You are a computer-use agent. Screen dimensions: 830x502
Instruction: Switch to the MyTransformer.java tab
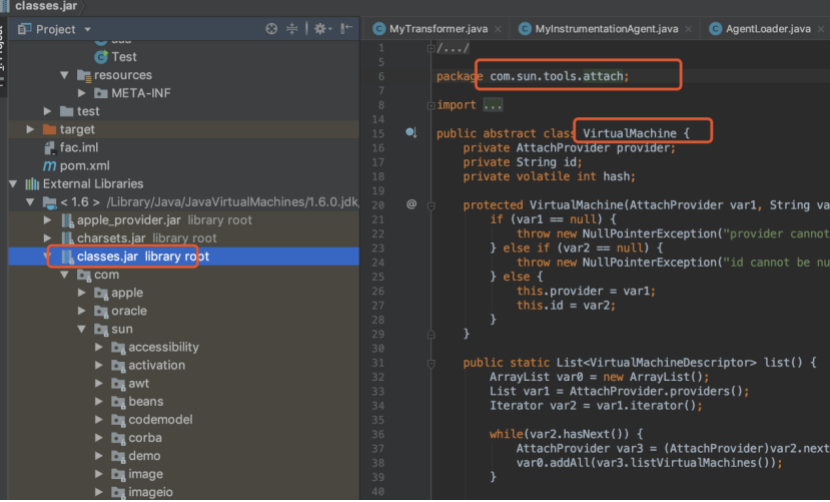coord(438,29)
